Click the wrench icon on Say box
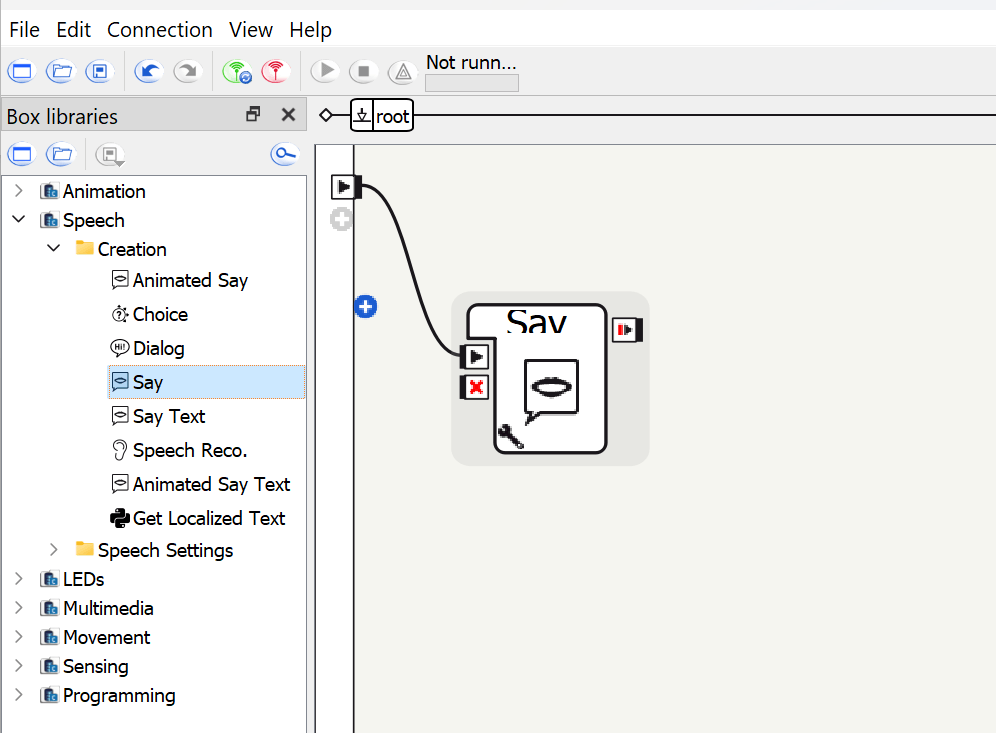 click(509, 436)
